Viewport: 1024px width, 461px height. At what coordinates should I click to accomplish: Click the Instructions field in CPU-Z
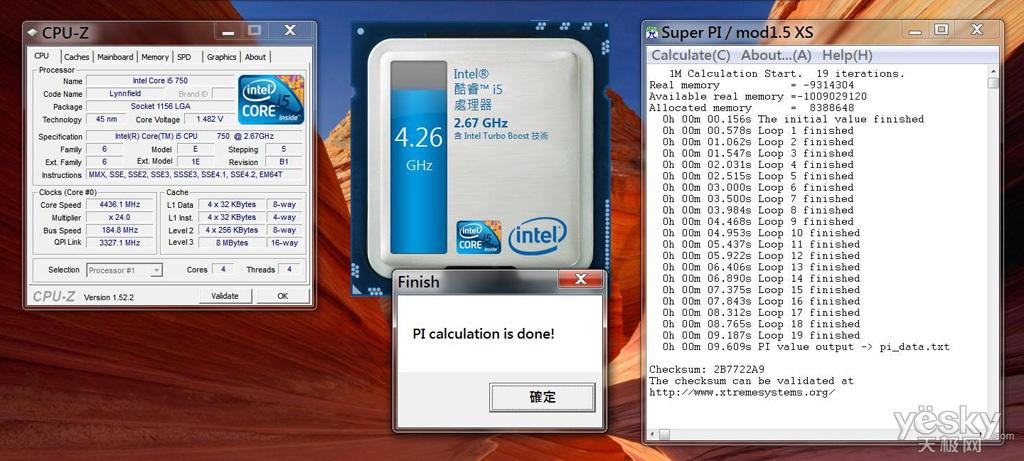(x=195, y=175)
